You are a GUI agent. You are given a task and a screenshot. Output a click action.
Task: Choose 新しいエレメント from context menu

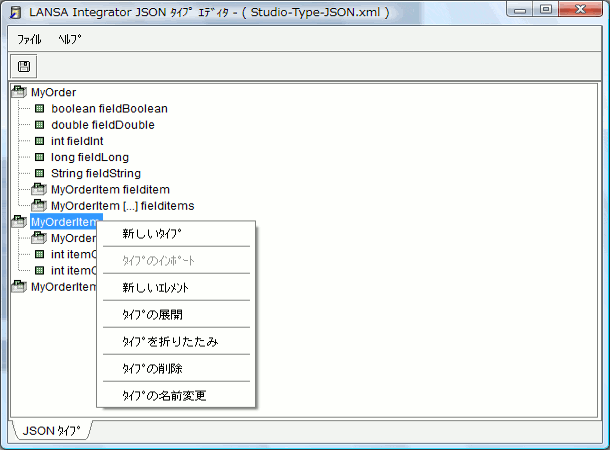[176, 287]
